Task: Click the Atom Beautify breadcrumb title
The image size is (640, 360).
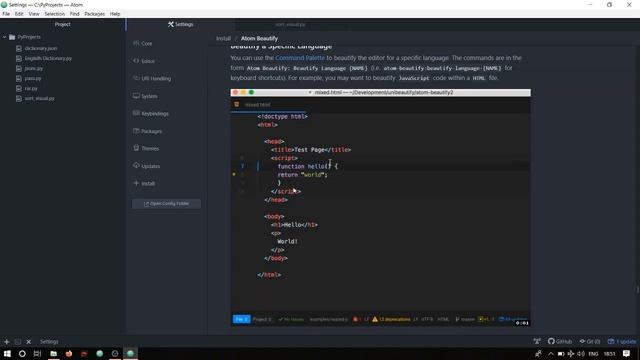Action: click(259, 38)
